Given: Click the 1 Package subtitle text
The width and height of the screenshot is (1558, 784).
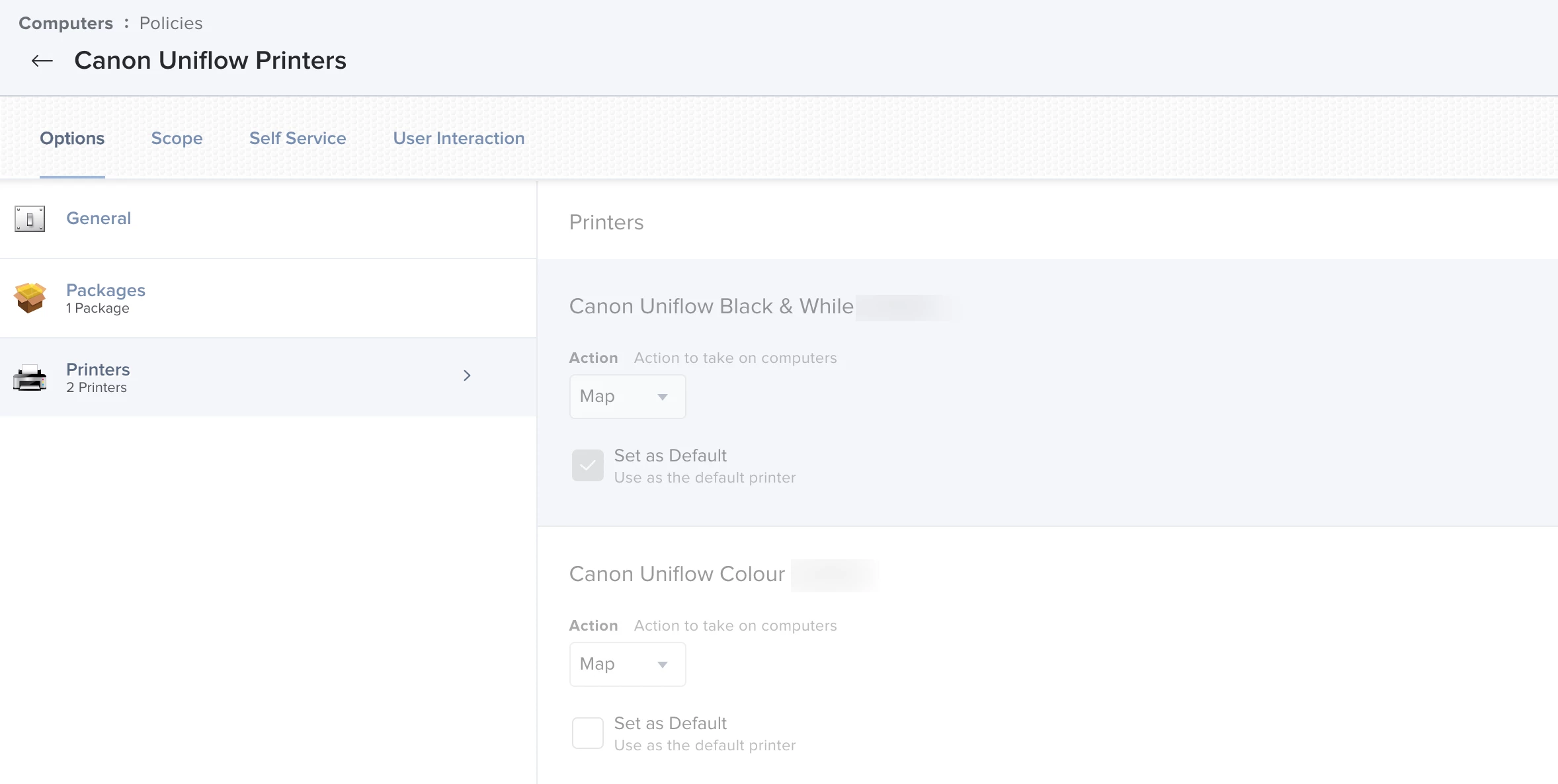Looking at the screenshot, I should tap(98, 309).
